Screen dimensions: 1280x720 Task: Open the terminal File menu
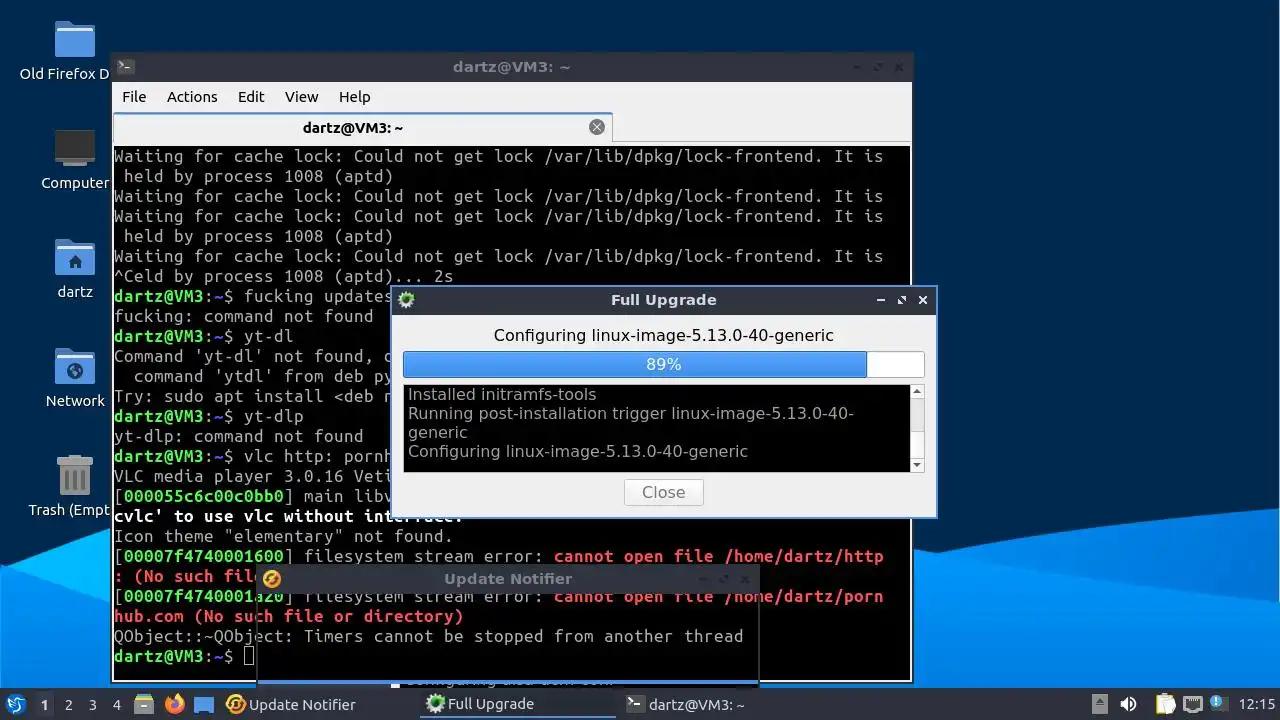click(134, 97)
